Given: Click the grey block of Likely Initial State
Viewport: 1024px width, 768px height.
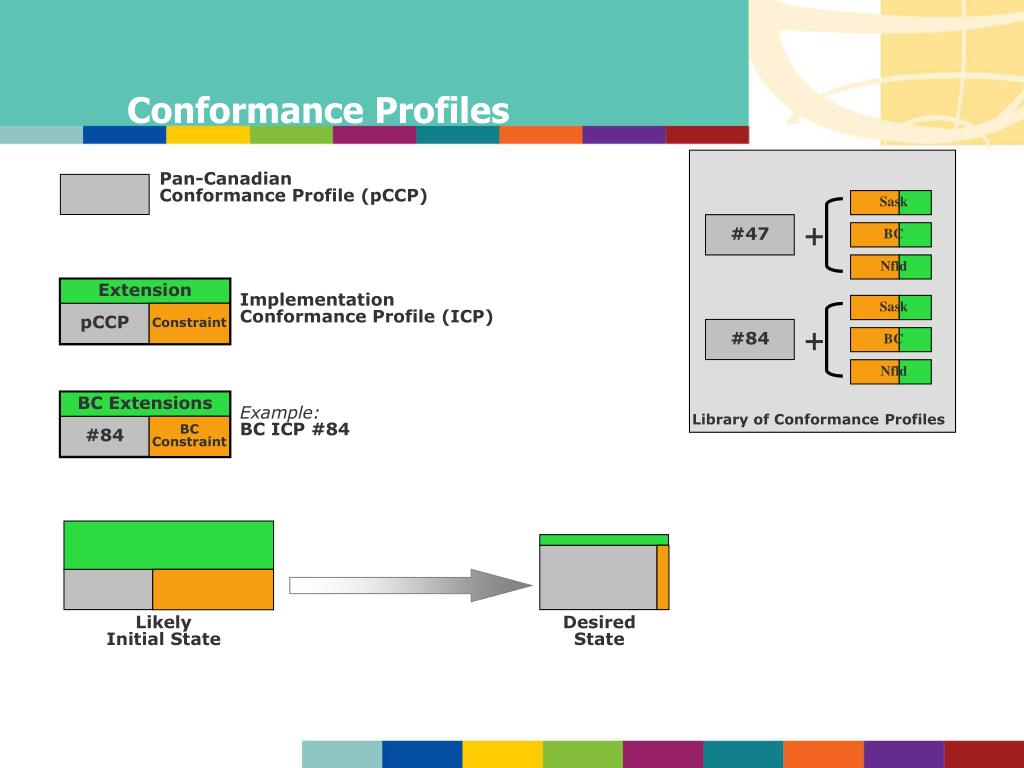Looking at the screenshot, I should coord(108,590).
